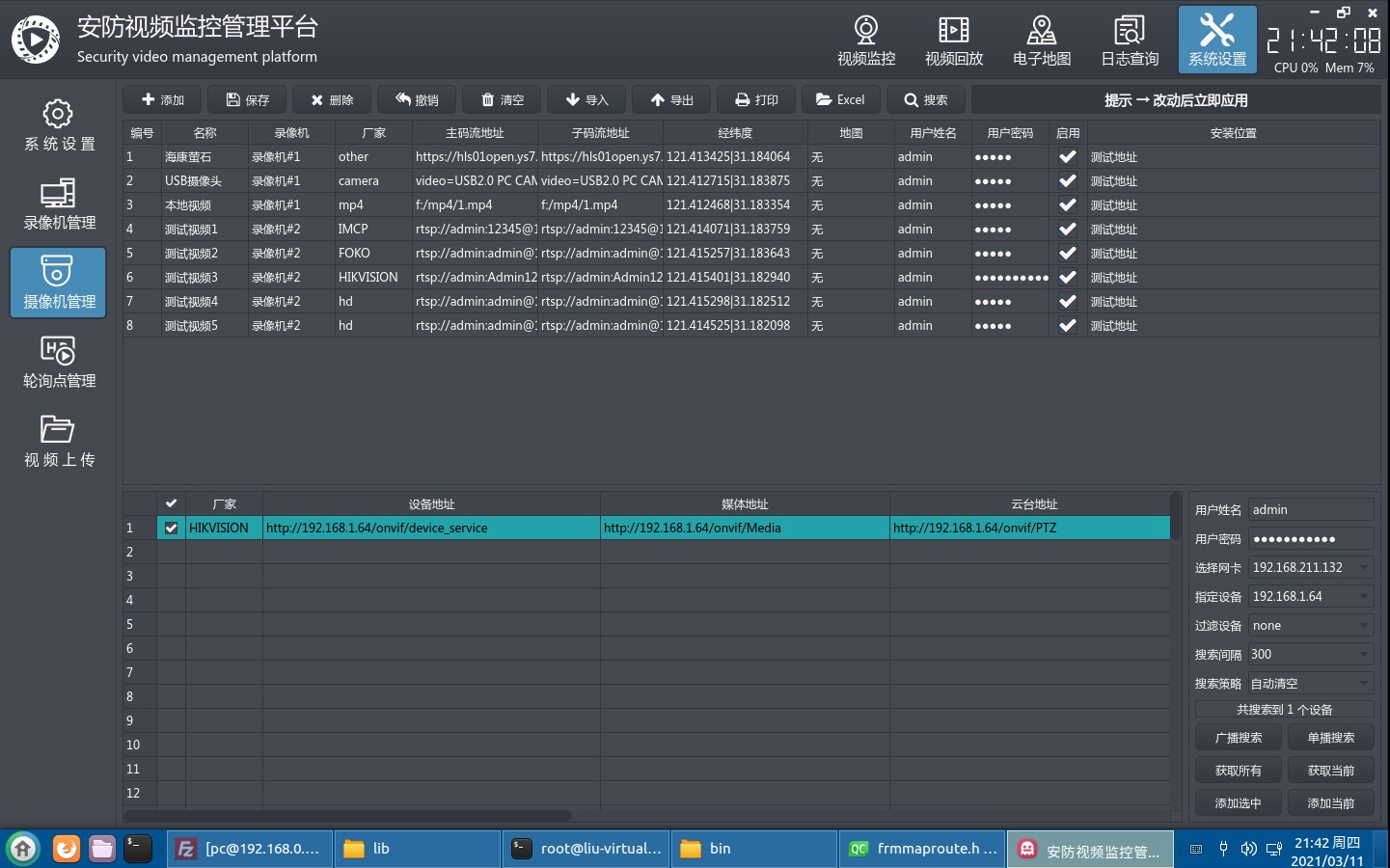Viewport: 1390px width, 868px height.
Task: Select 录像机管理 in the left sidebar
Action: pyautogui.click(x=59, y=203)
